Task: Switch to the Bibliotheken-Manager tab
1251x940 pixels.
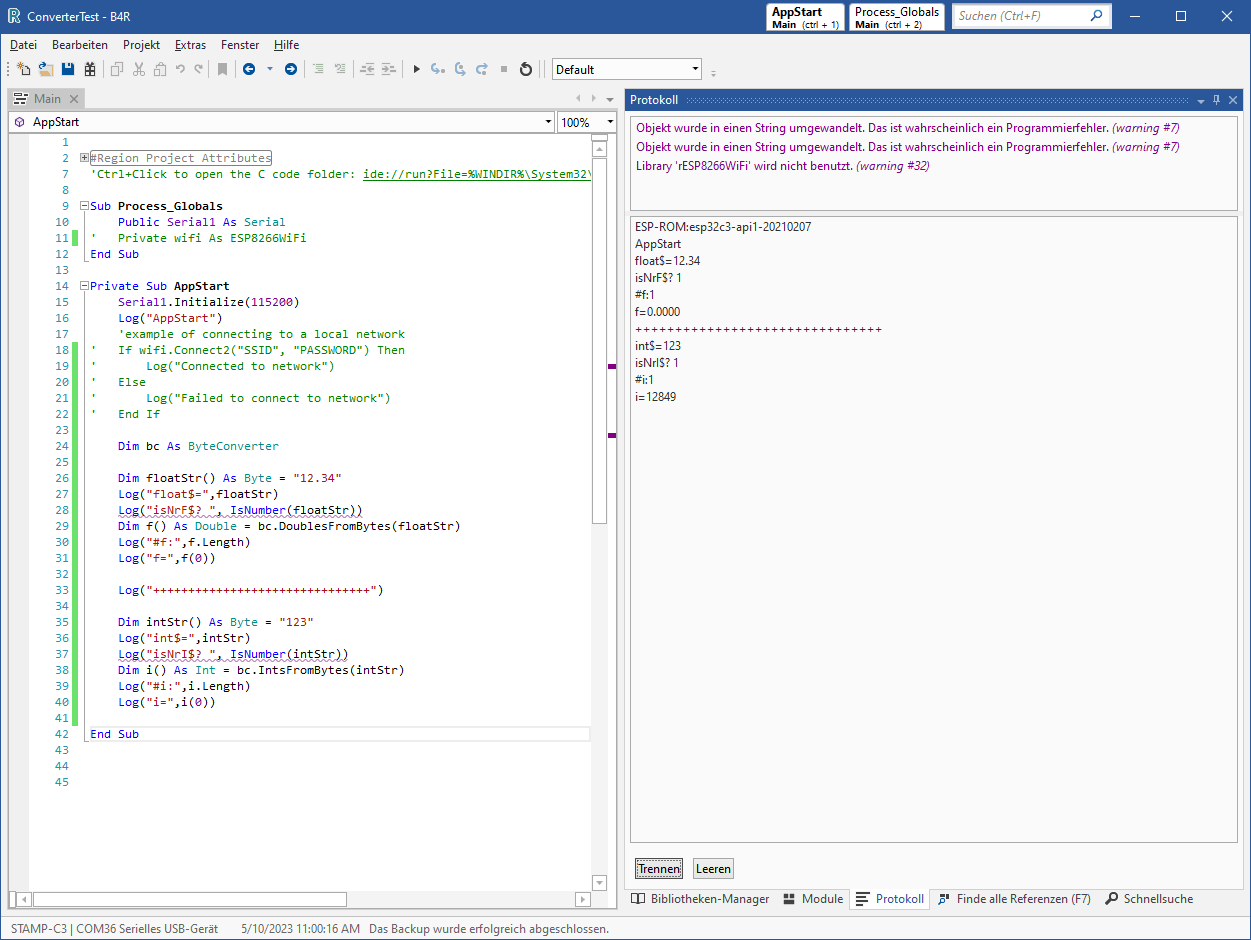Action: [700, 899]
